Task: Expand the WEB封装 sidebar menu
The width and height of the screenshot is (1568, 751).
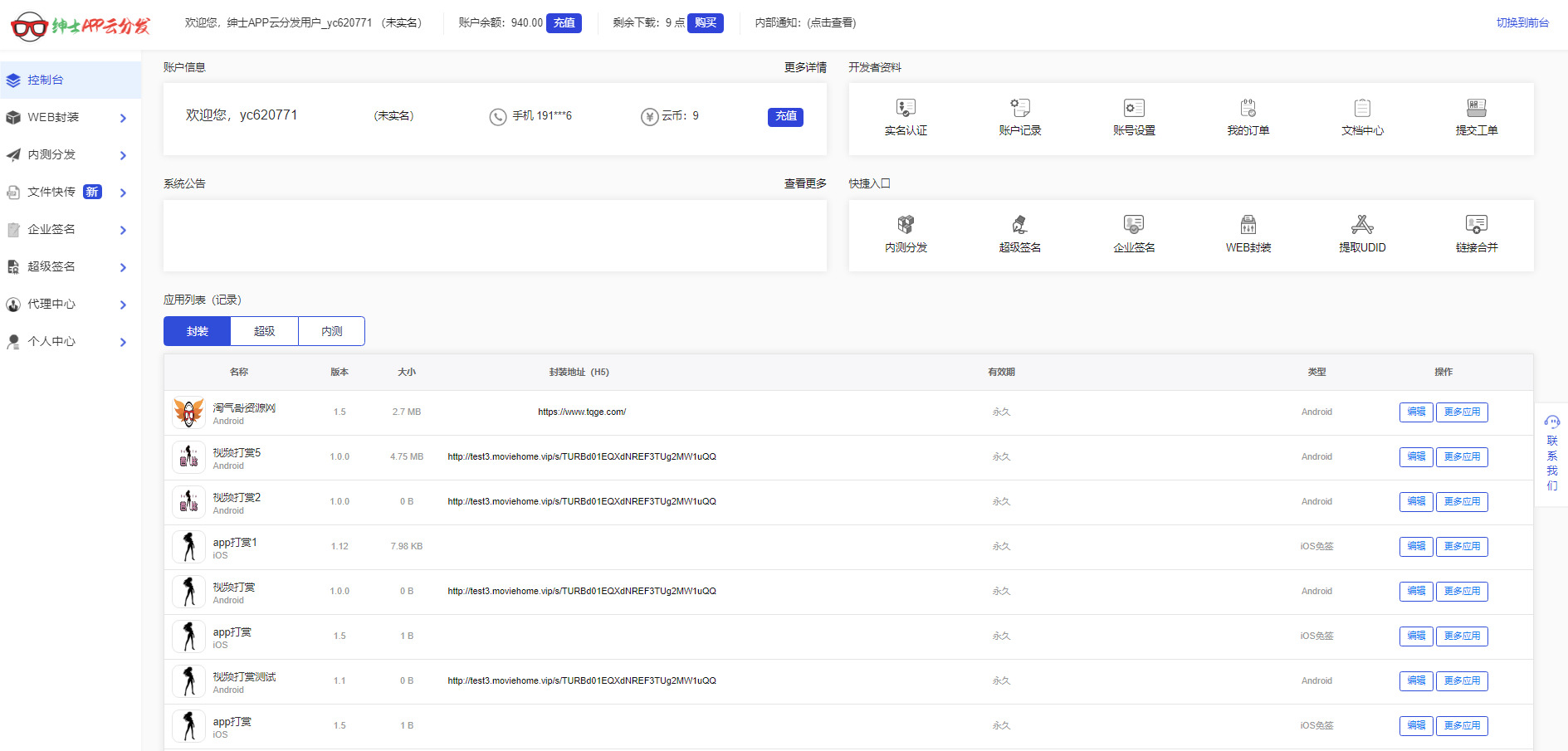Action: [x=66, y=118]
